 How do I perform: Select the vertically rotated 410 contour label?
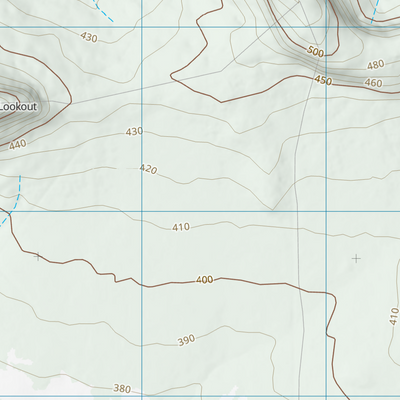pyautogui.click(x=394, y=316)
